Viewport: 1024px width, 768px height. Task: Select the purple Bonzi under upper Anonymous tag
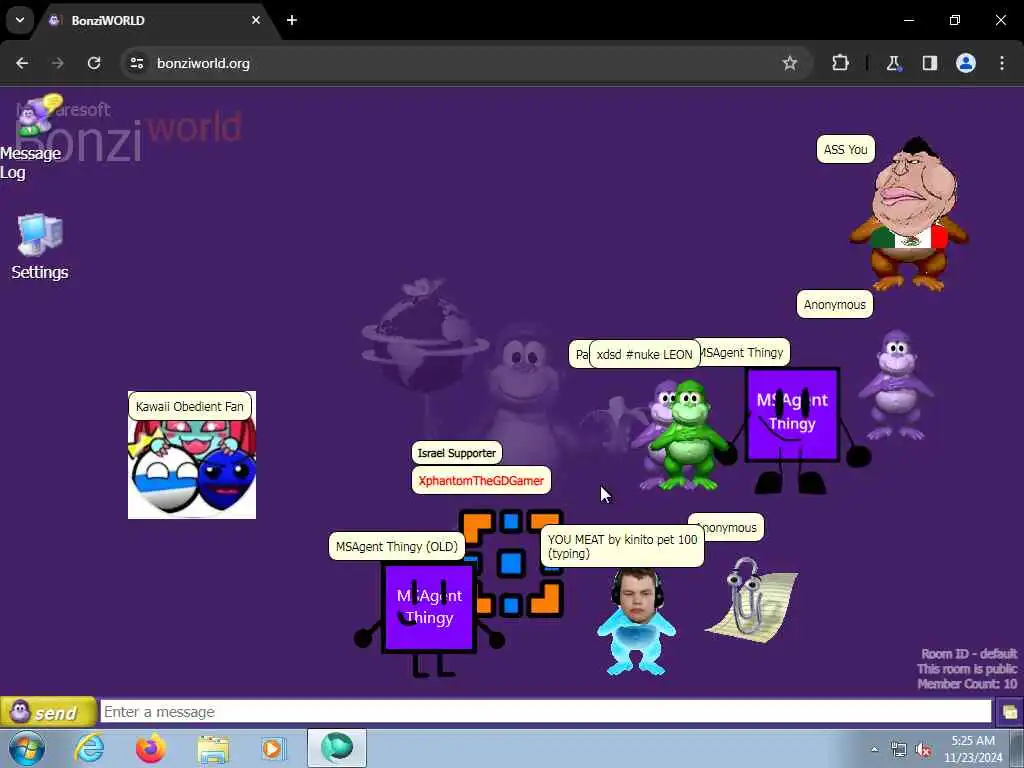[x=896, y=385]
